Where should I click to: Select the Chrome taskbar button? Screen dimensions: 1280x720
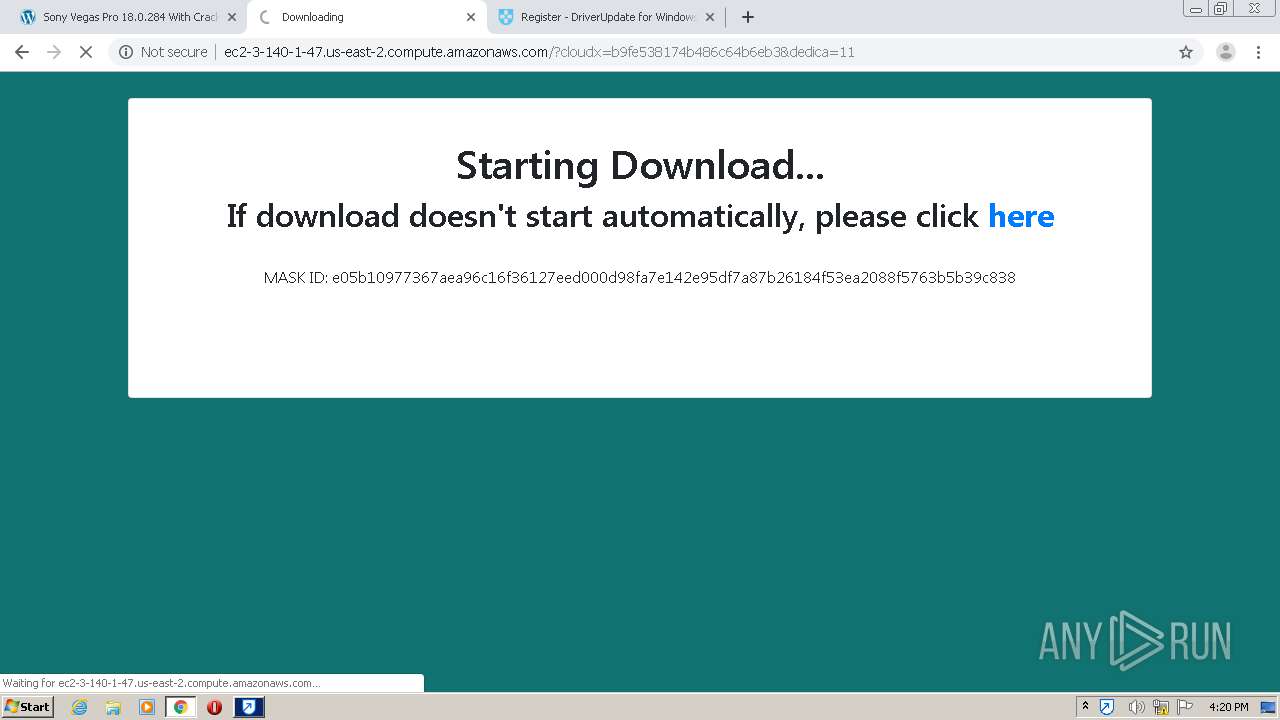pos(180,707)
